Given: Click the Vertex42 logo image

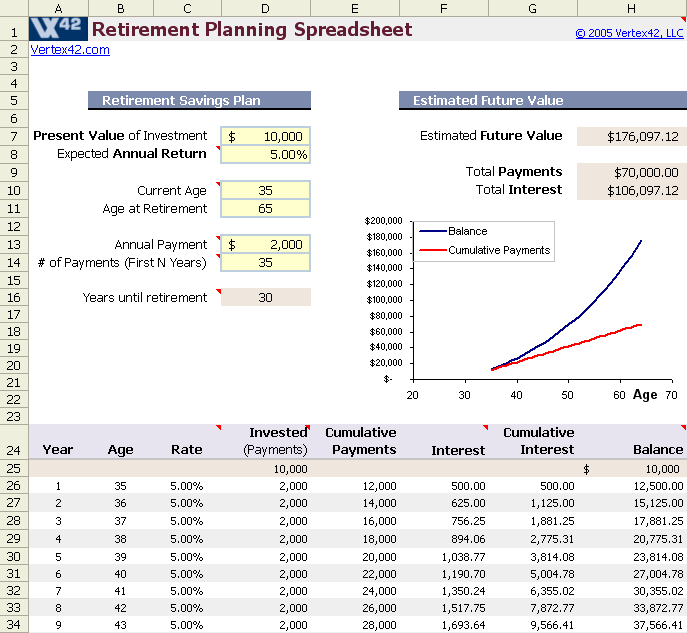Looking at the screenshot, I should [58, 29].
